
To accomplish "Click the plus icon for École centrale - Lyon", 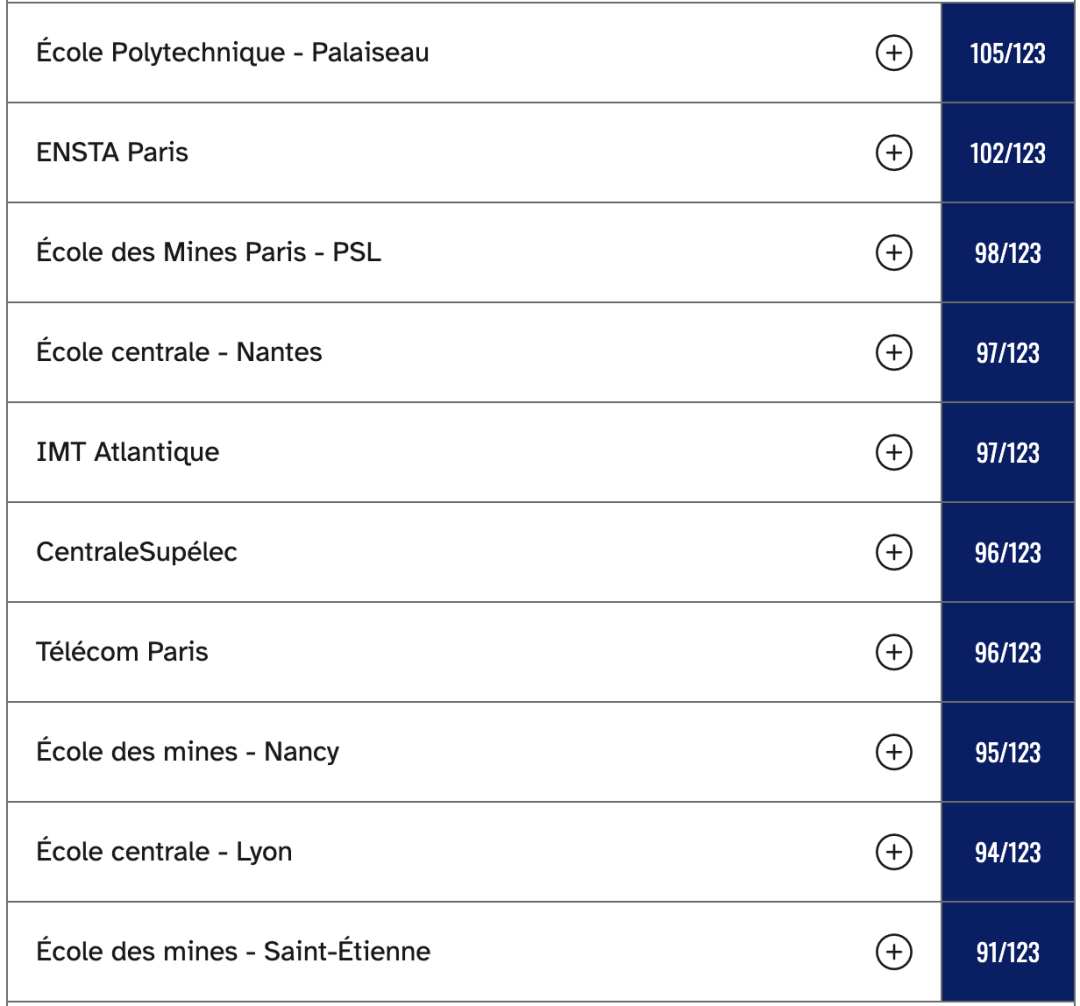I will (893, 852).
